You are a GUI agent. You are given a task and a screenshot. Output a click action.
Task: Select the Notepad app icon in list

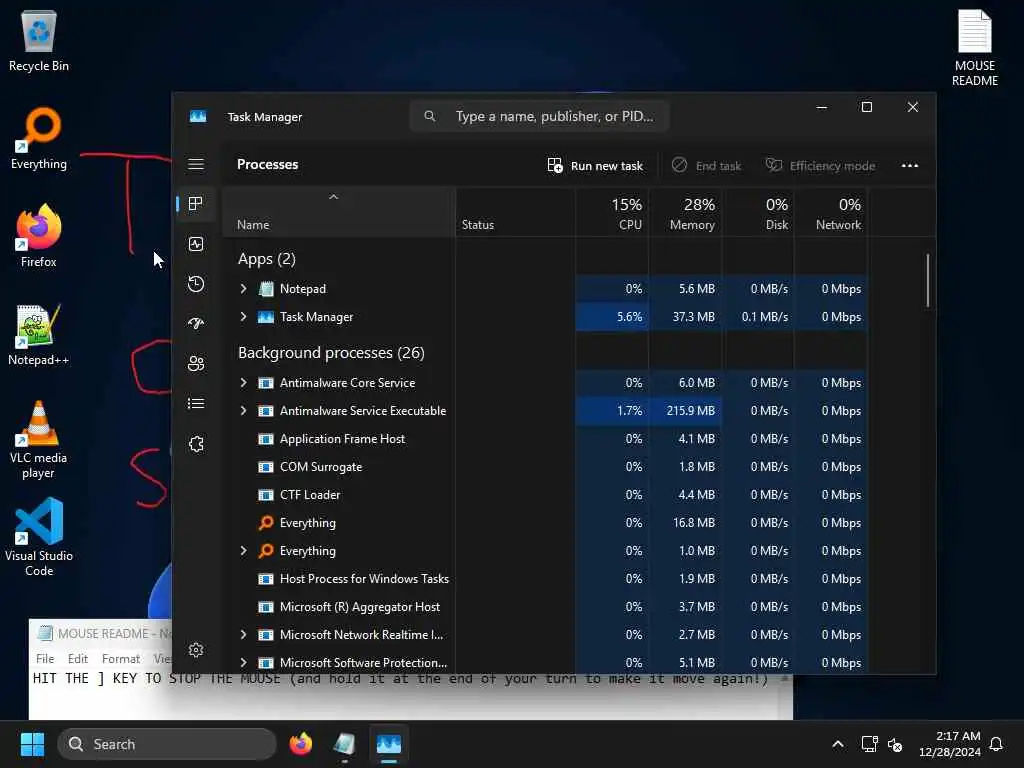[266, 289]
